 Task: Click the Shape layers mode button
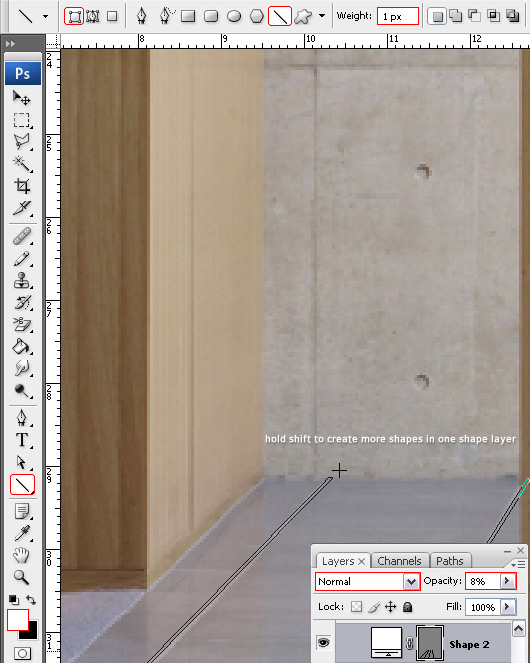(x=74, y=16)
